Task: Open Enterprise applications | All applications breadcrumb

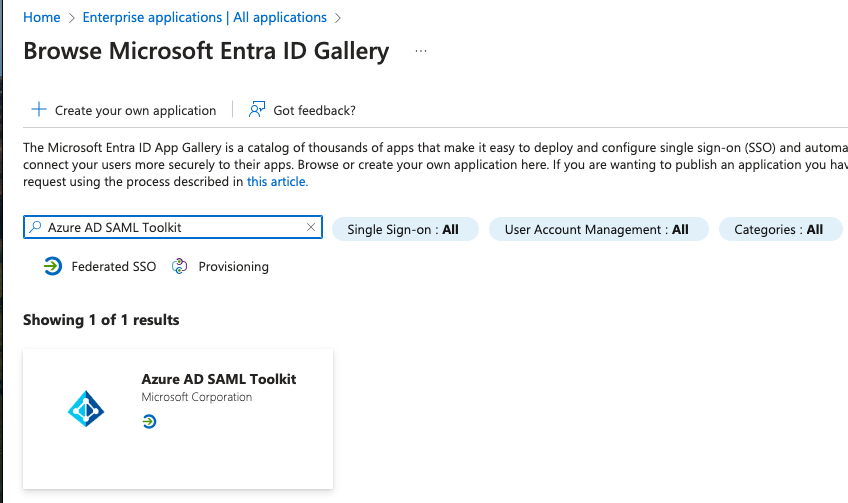Action: coord(204,17)
